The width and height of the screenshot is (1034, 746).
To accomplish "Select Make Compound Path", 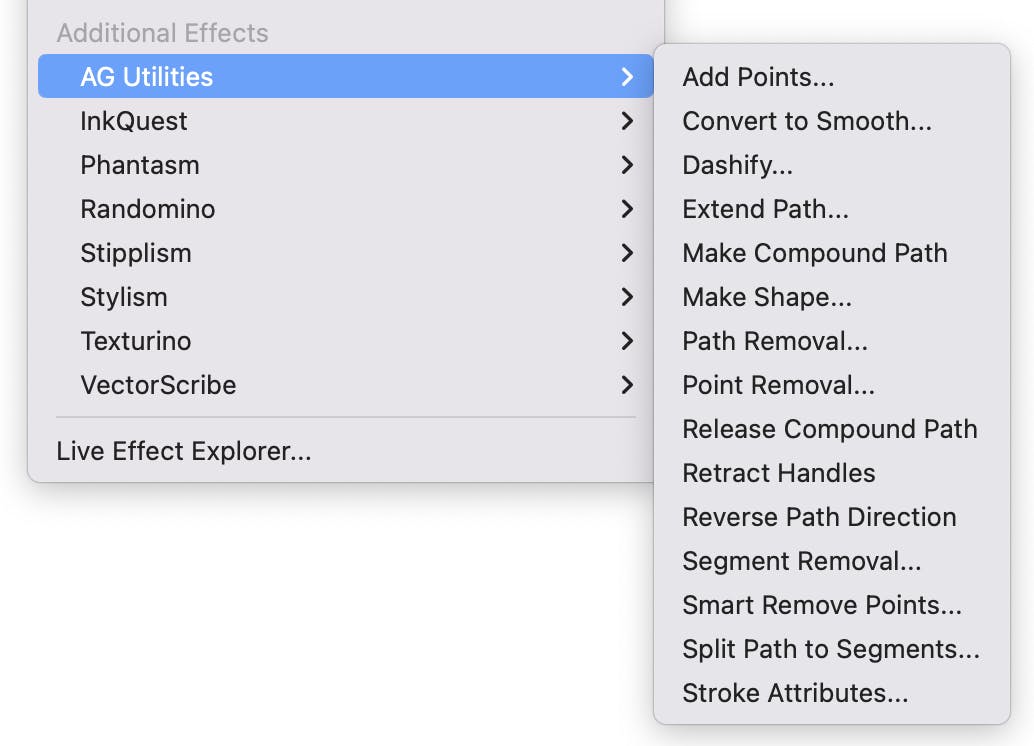I will click(x=814, y=253).
